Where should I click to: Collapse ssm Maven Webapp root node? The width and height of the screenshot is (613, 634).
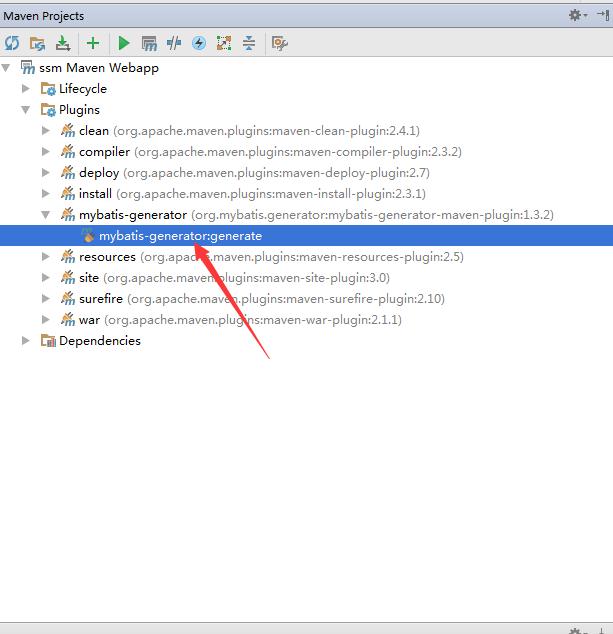click(6, 68)
